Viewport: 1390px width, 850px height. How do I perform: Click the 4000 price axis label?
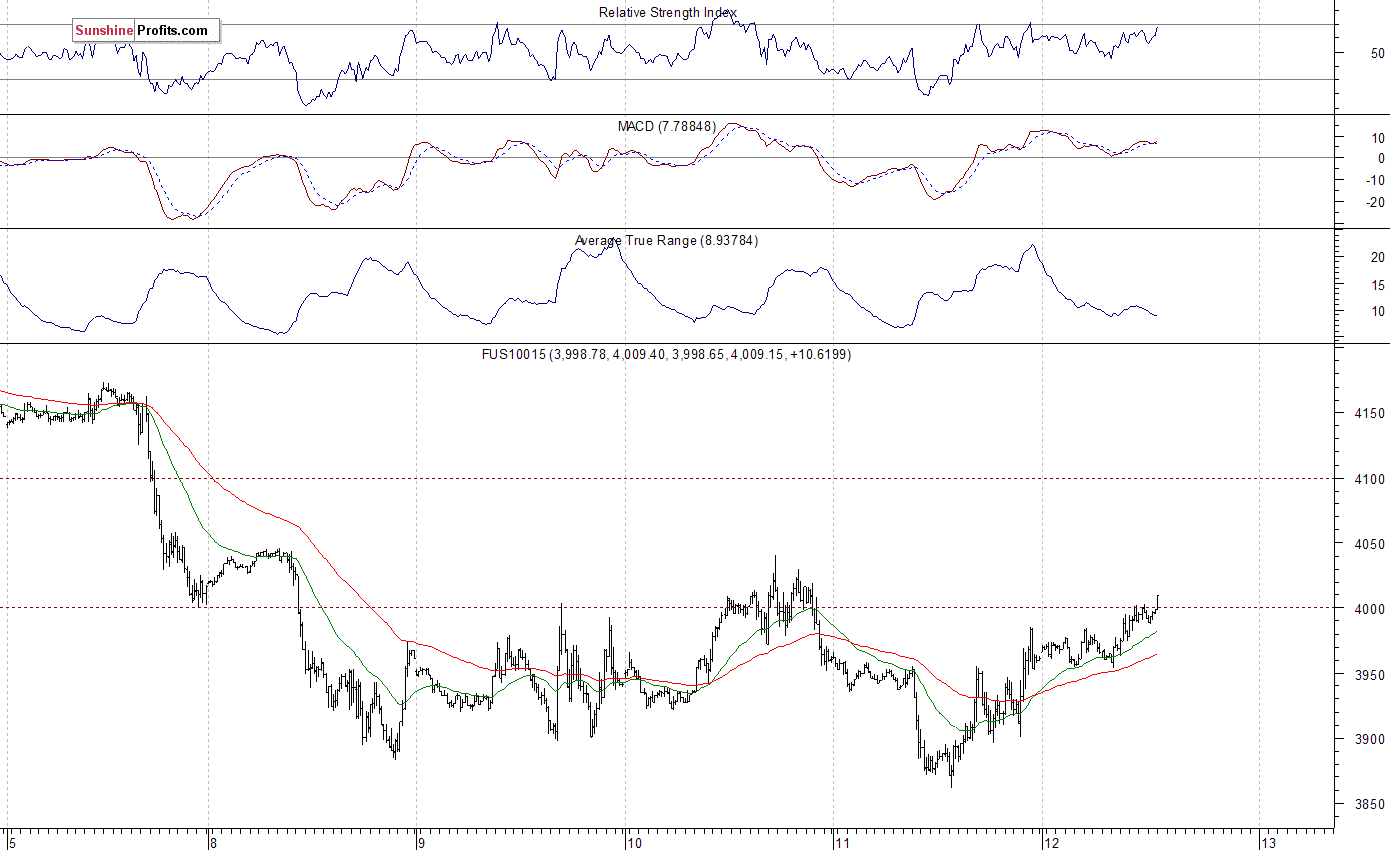pyautogui.click(x=1369, y=609)
